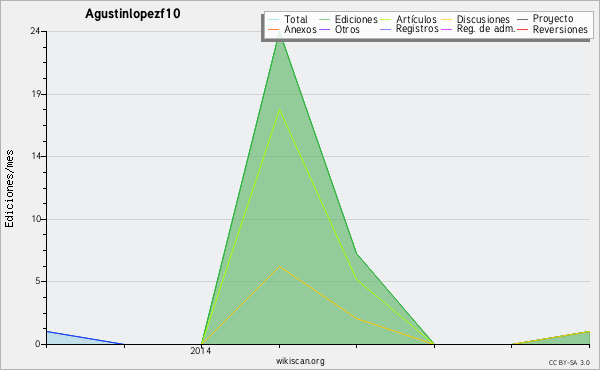The image size is (600, 370).
Task: Open the wikiscan.org credit text
Action: (x=300, y=361)
